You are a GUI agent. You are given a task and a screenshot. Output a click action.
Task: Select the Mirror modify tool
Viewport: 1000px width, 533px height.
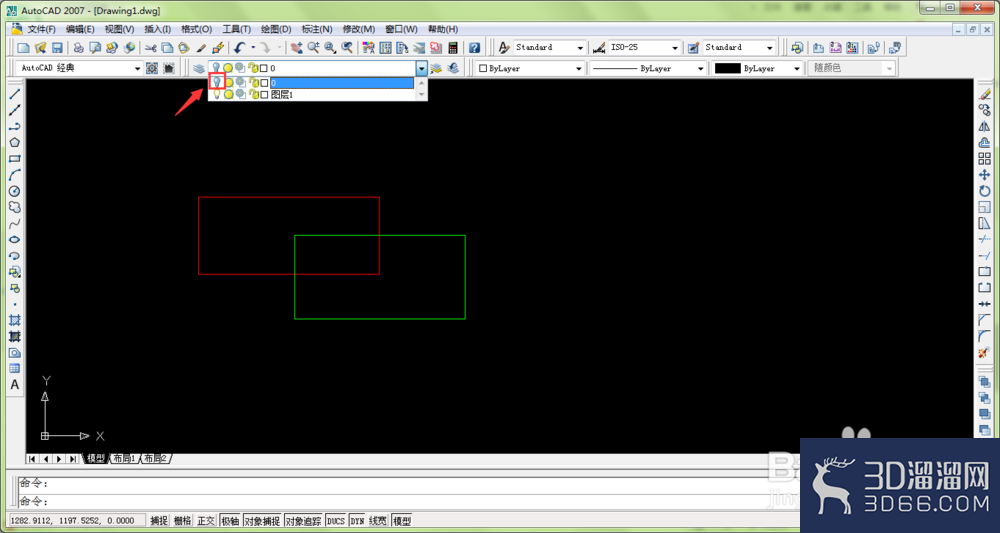click(984, 126)
